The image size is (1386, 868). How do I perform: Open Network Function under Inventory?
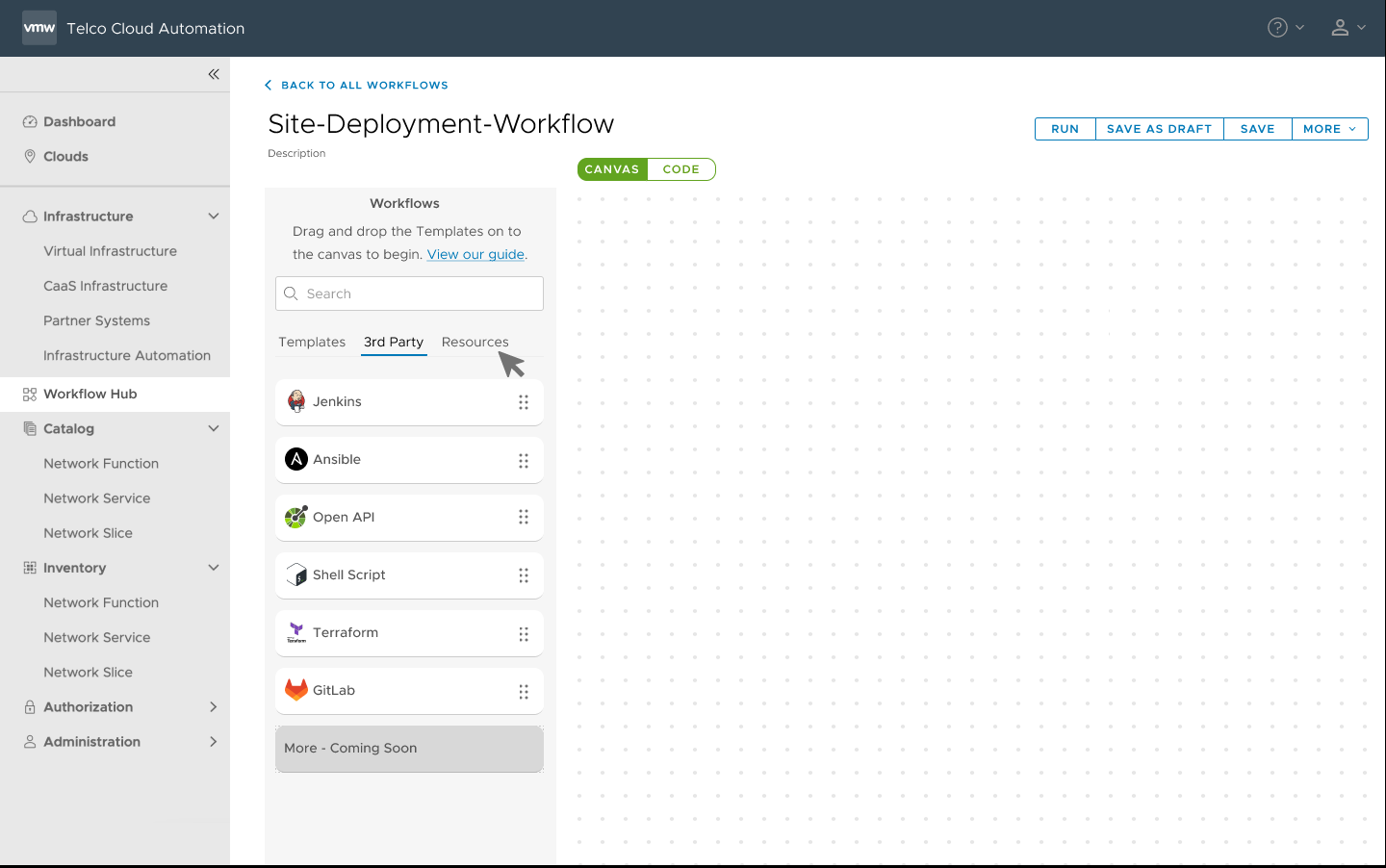coord(101,602)
